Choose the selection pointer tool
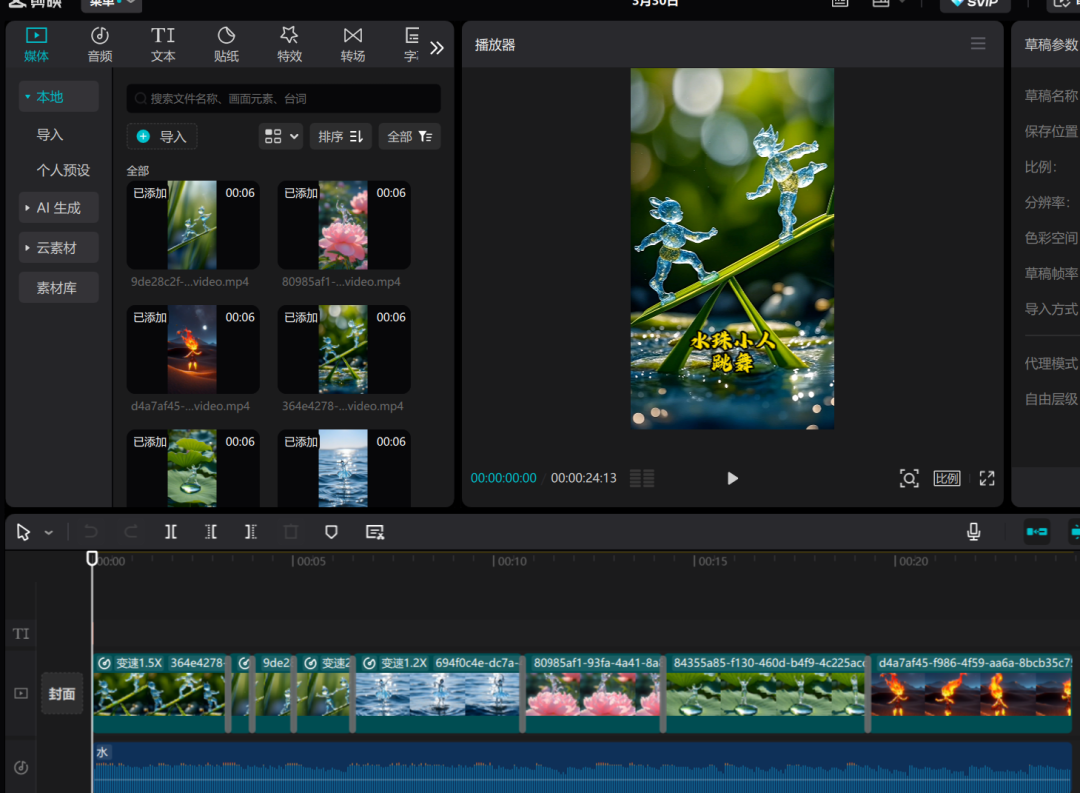 click(23, 532)
